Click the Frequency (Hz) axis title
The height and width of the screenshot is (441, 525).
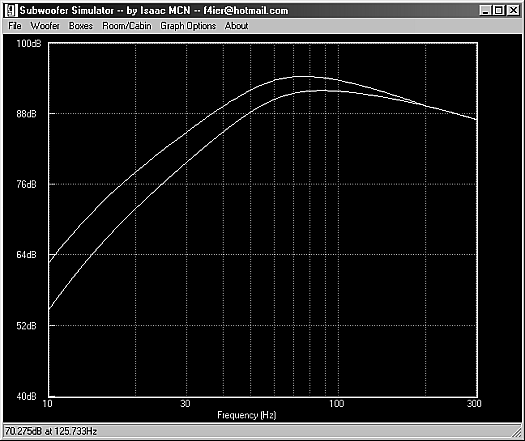(247, 415)
